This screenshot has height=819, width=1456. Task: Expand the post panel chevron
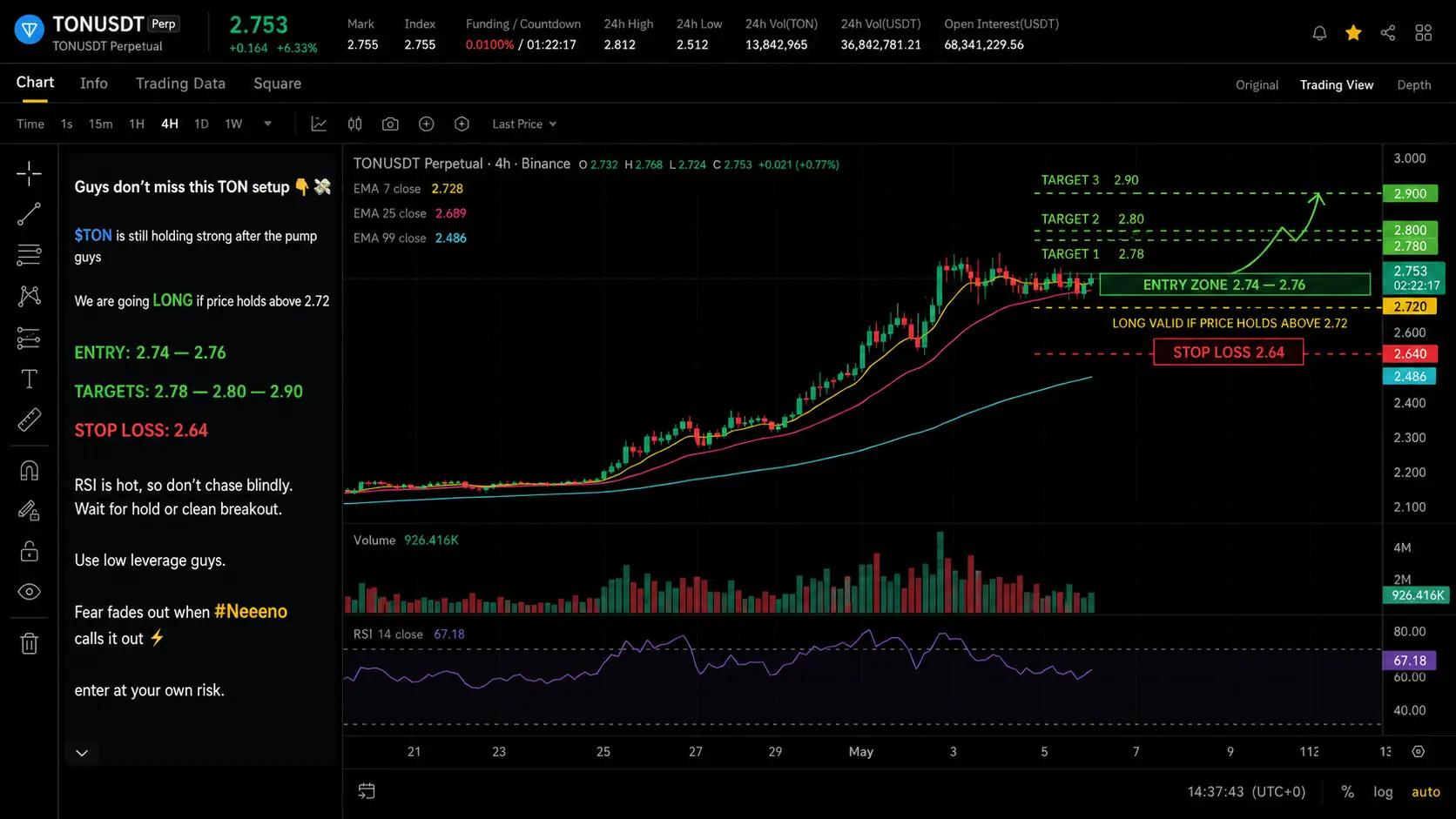(x=82, y=753)
